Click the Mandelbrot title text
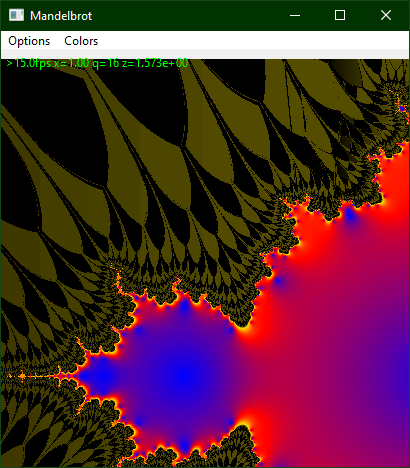This screenshot has width=410, height=468. coord(61,16)
